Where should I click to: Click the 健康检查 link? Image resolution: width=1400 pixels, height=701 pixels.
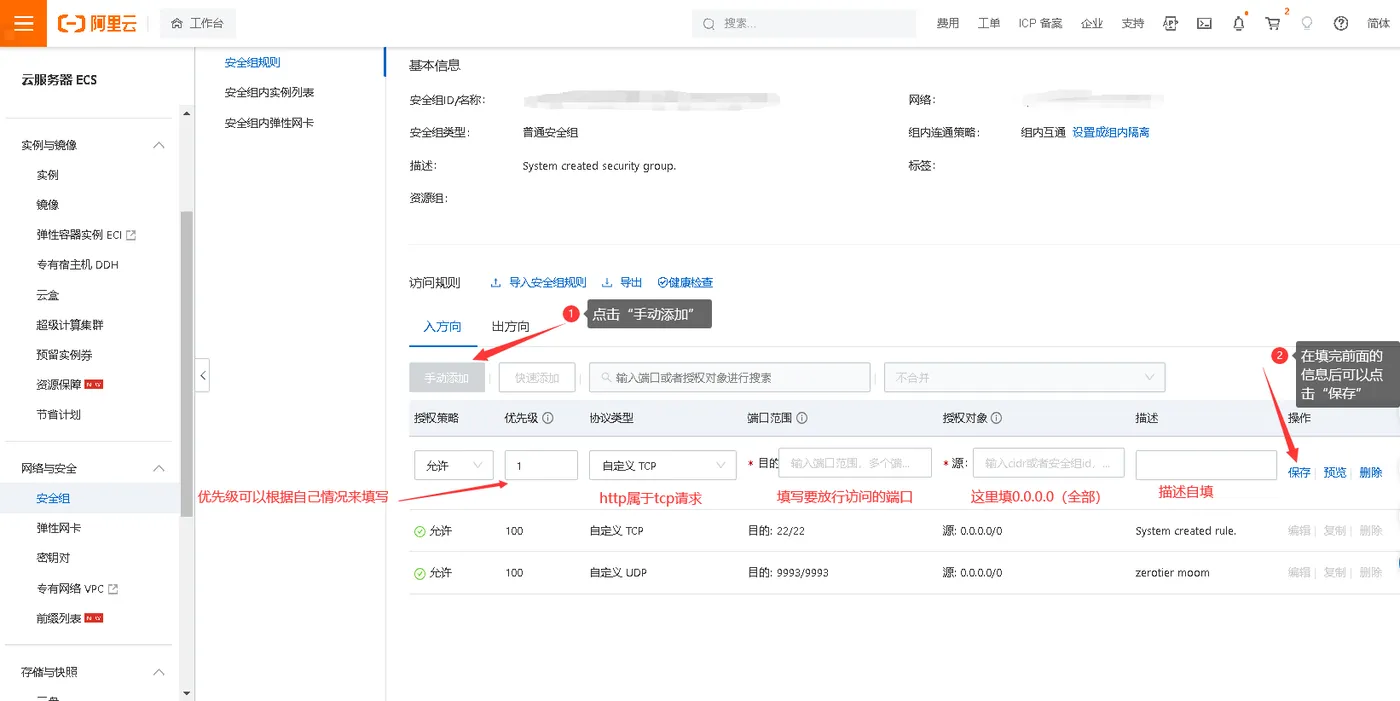pos(685,283)
